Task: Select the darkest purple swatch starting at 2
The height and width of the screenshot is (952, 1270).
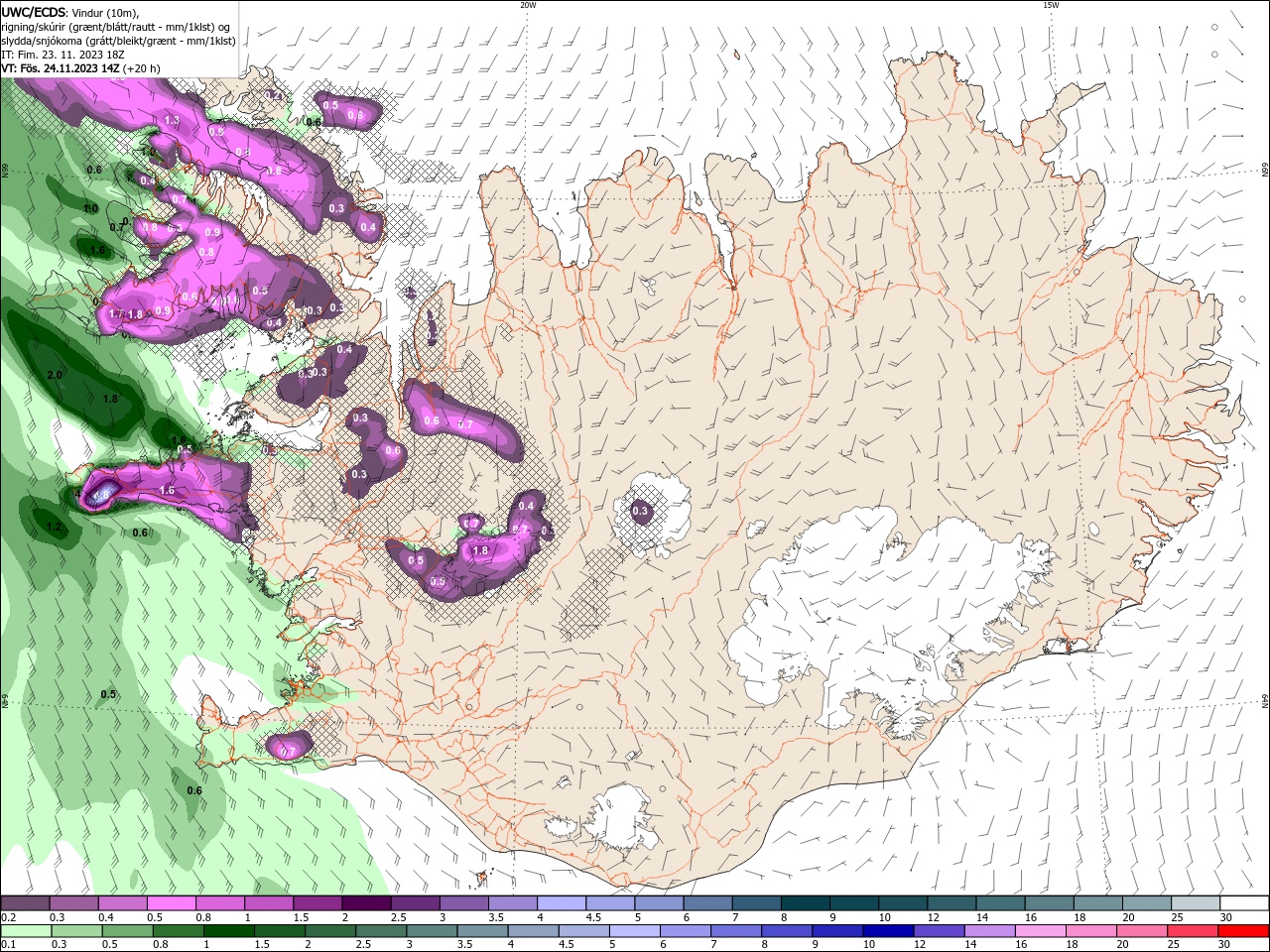Action: (365, 903)
